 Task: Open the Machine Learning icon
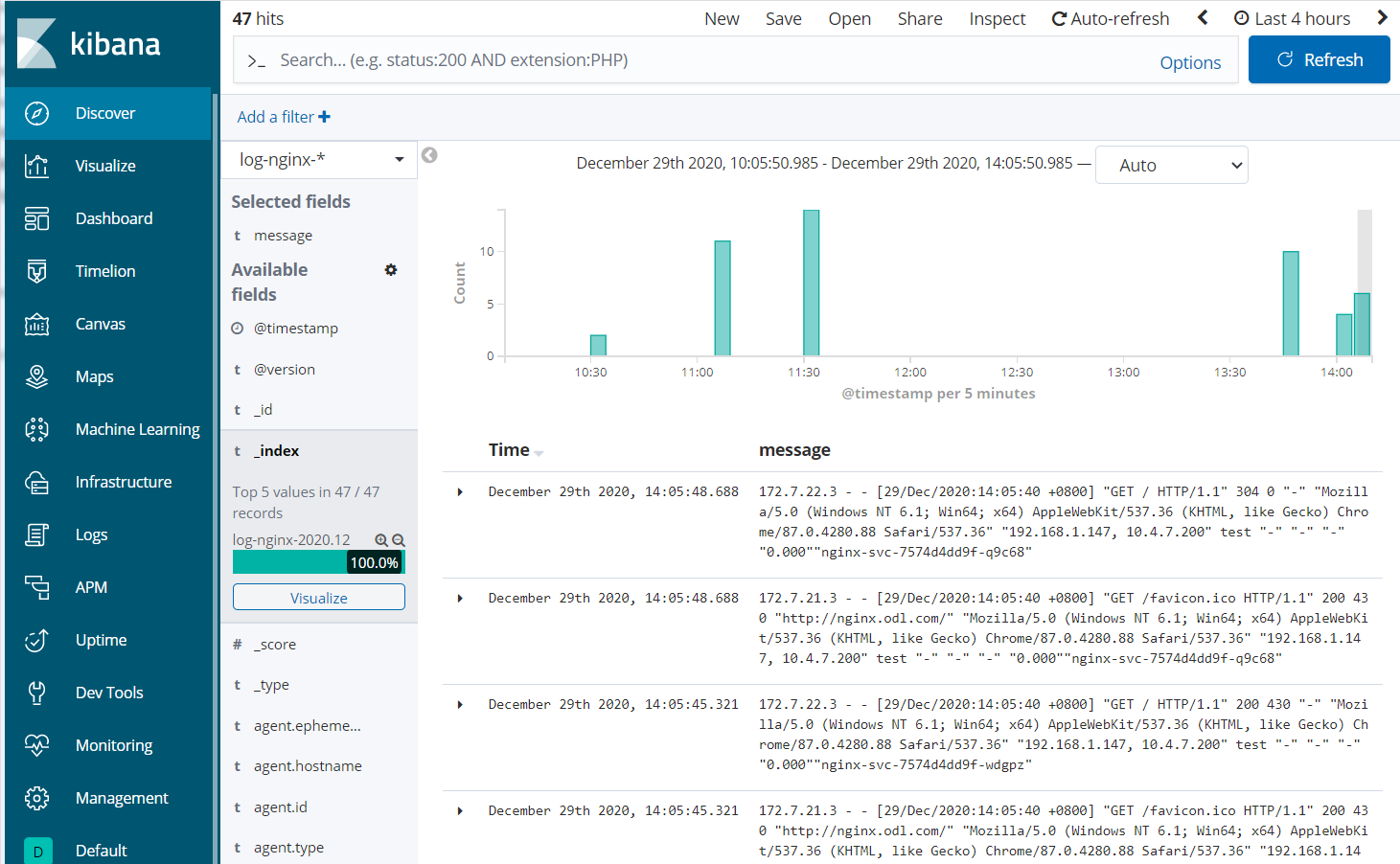36,429
